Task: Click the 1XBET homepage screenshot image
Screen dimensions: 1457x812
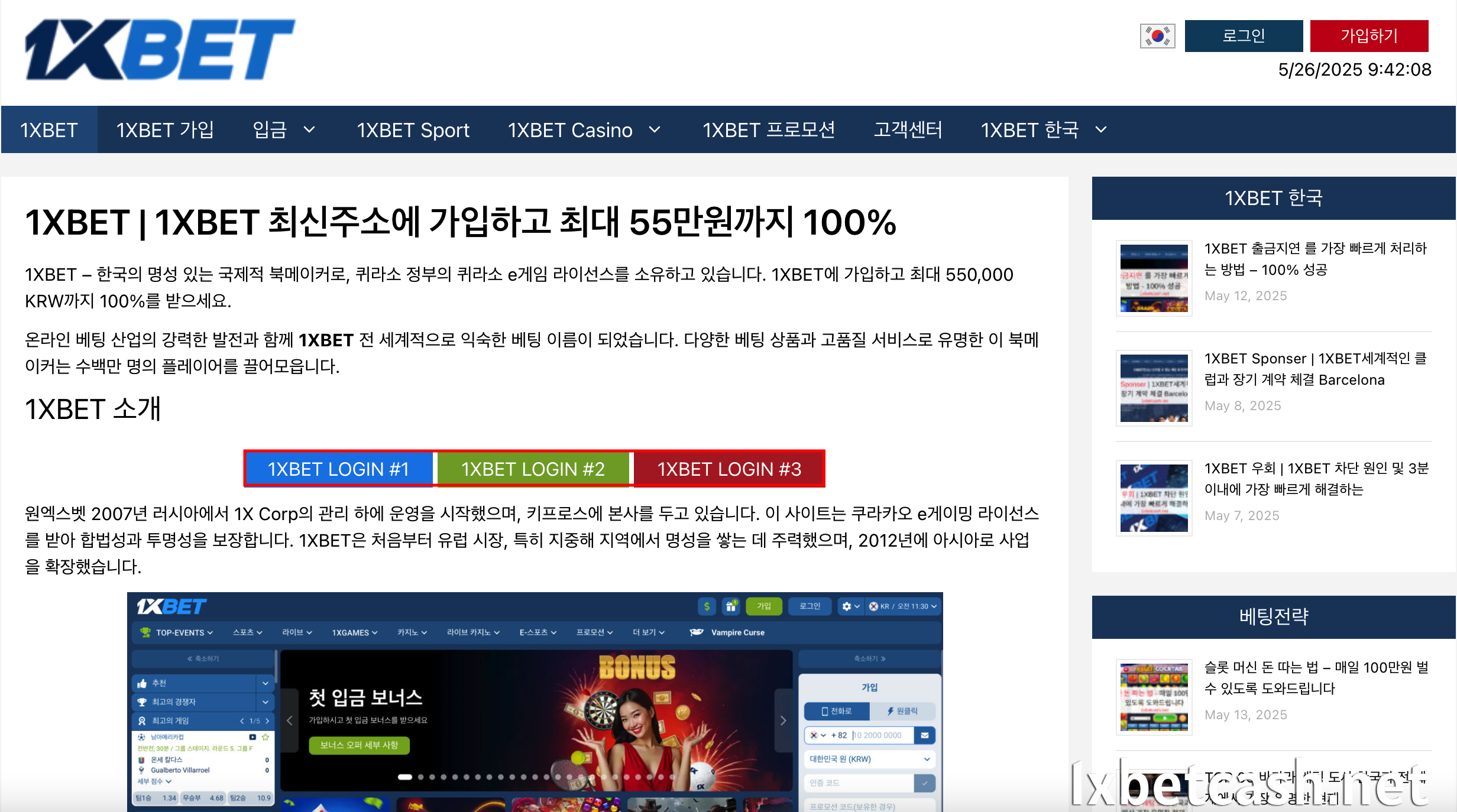Action: tap(535, 701)
